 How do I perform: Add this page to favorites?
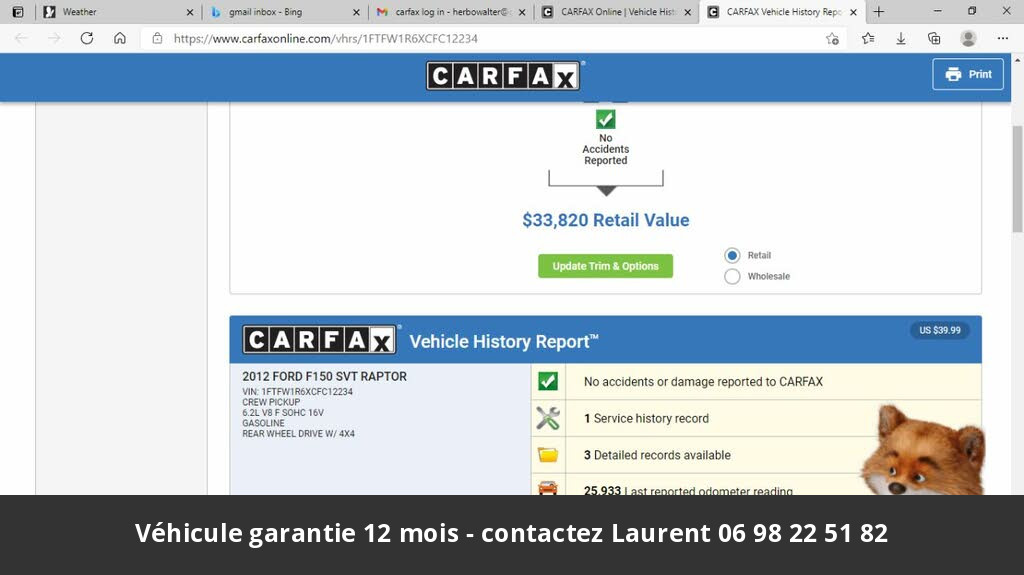click(x=832, y=39)
